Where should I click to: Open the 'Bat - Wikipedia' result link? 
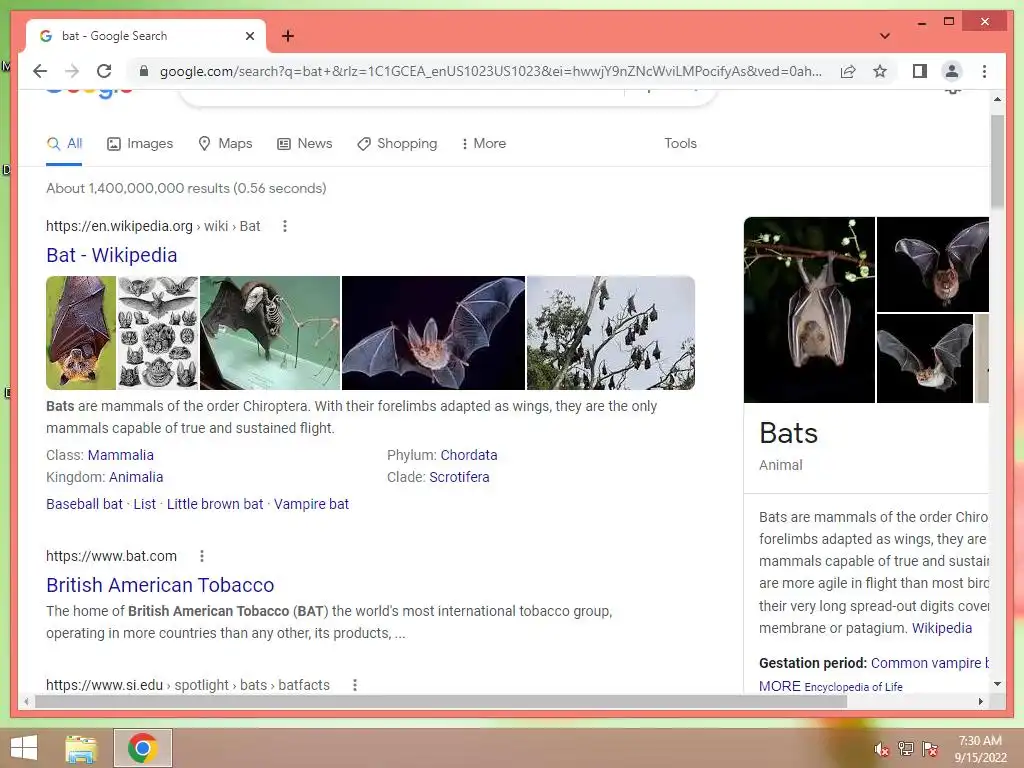[x=112, y=255]
